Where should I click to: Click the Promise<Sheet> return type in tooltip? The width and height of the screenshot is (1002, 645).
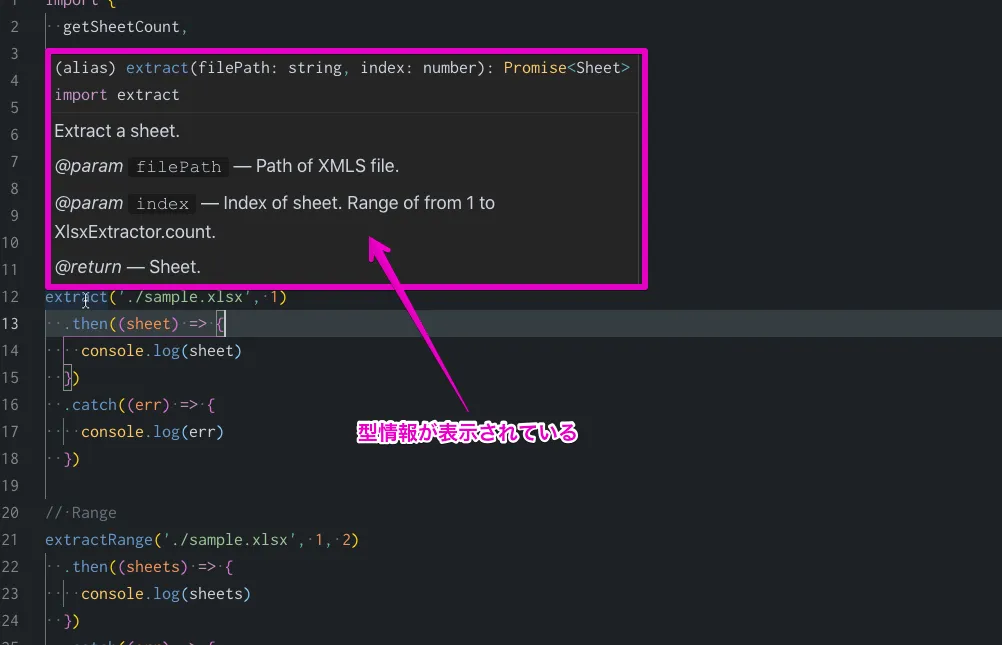click(x=566, y=68)
